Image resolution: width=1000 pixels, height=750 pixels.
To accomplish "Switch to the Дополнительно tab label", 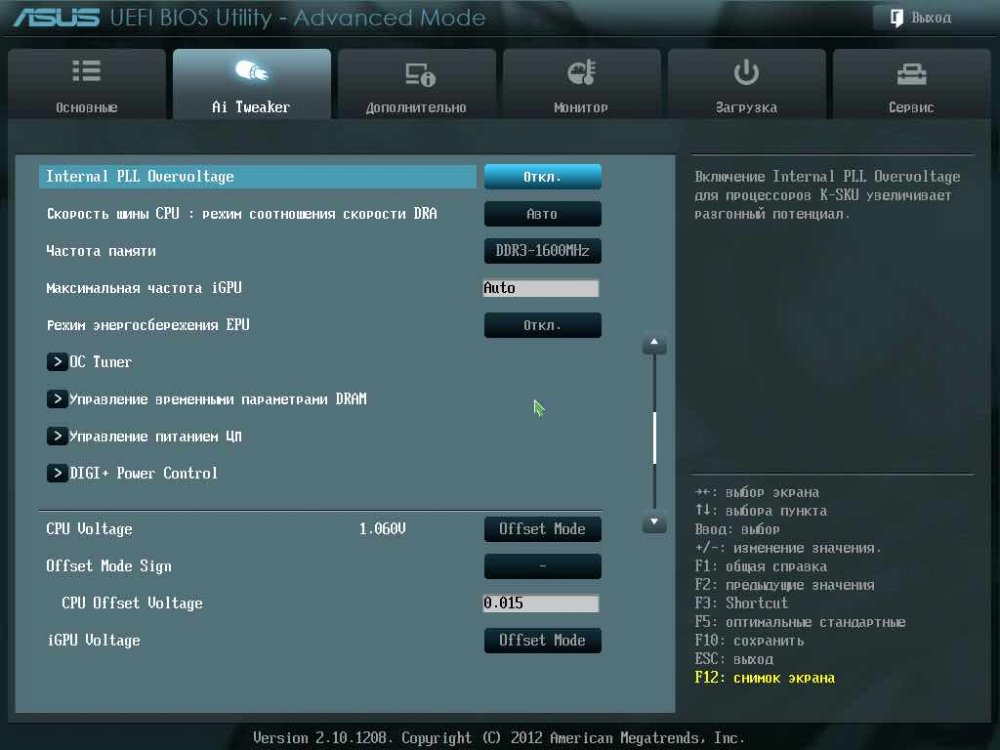I will [x=416, y=108].
